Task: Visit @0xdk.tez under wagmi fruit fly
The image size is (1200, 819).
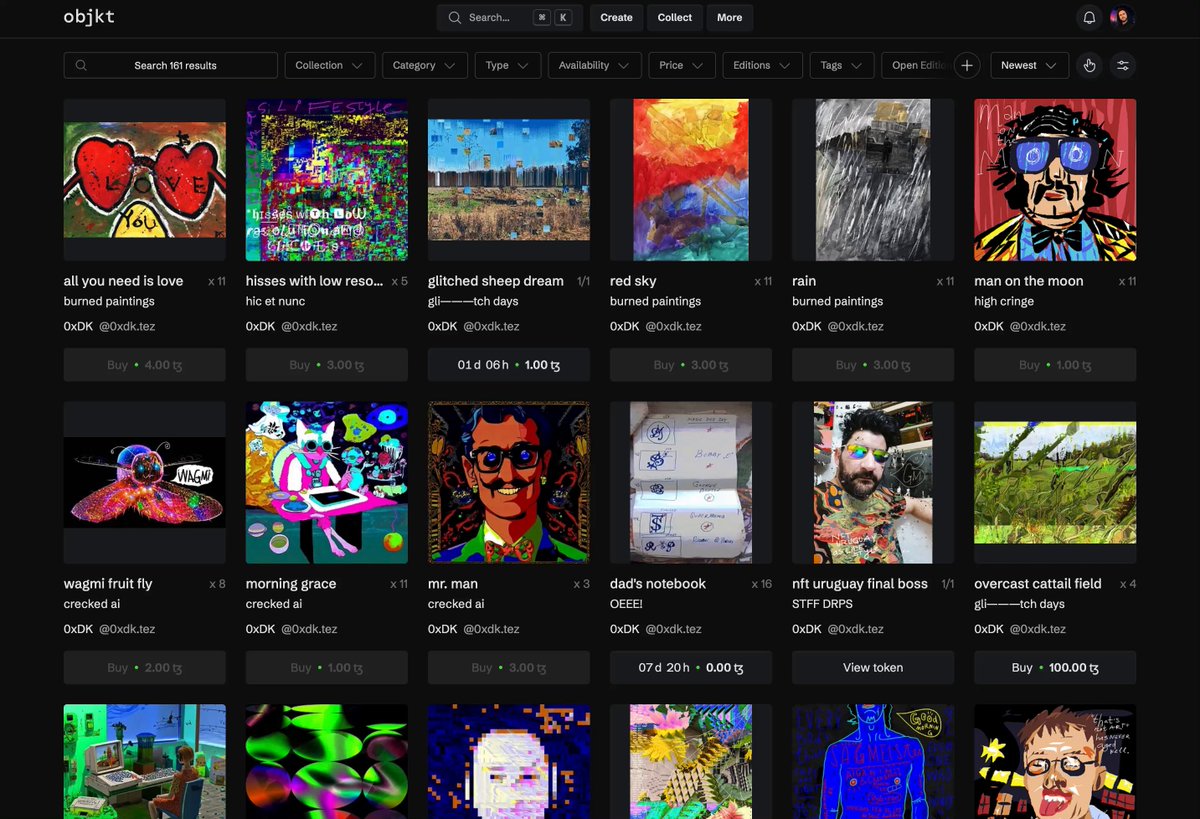Action: (127, 629)
